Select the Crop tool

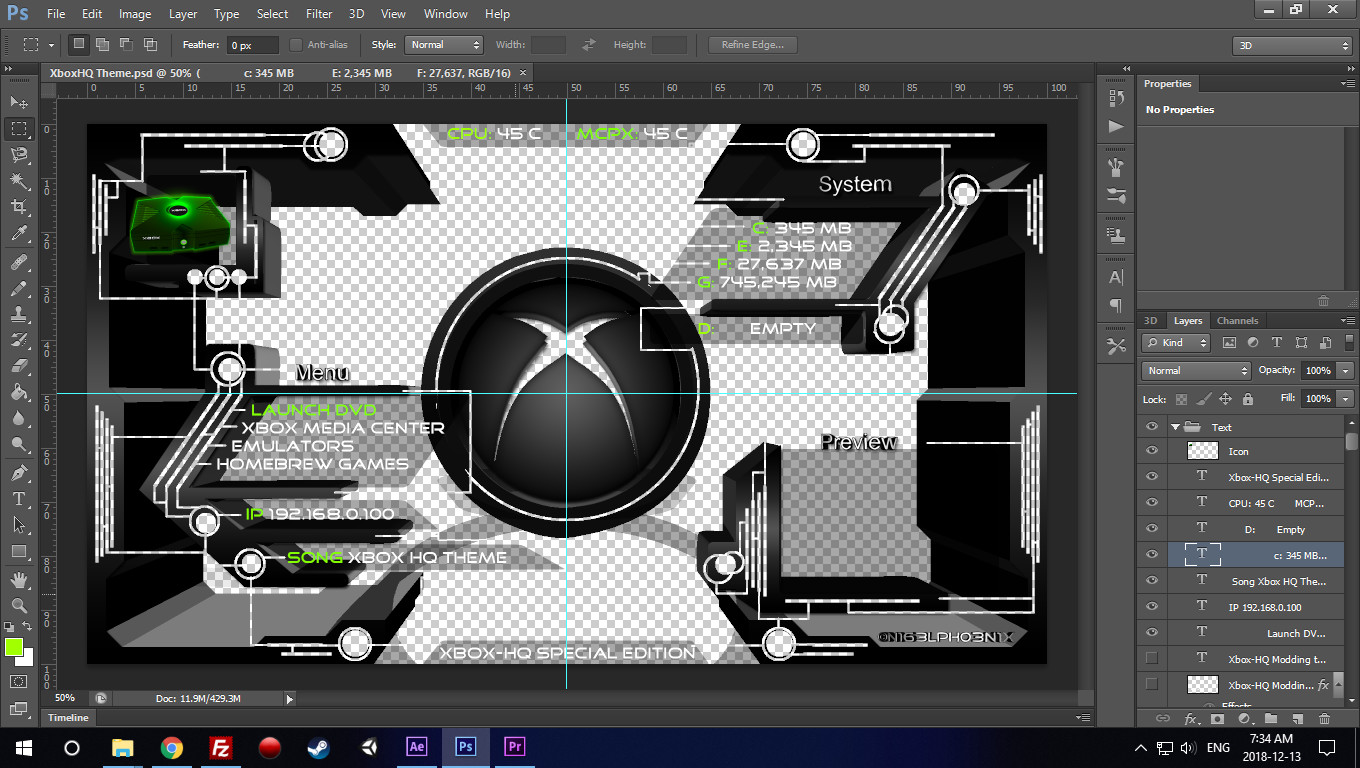pos(19,207)
